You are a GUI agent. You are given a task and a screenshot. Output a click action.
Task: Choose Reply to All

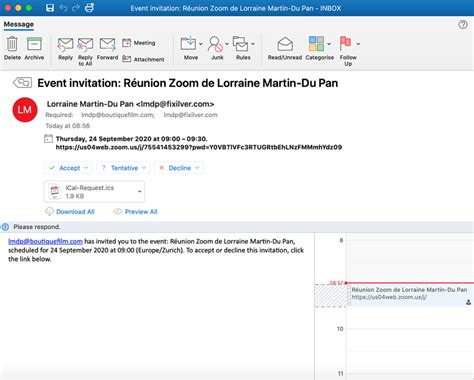(85, 44)
